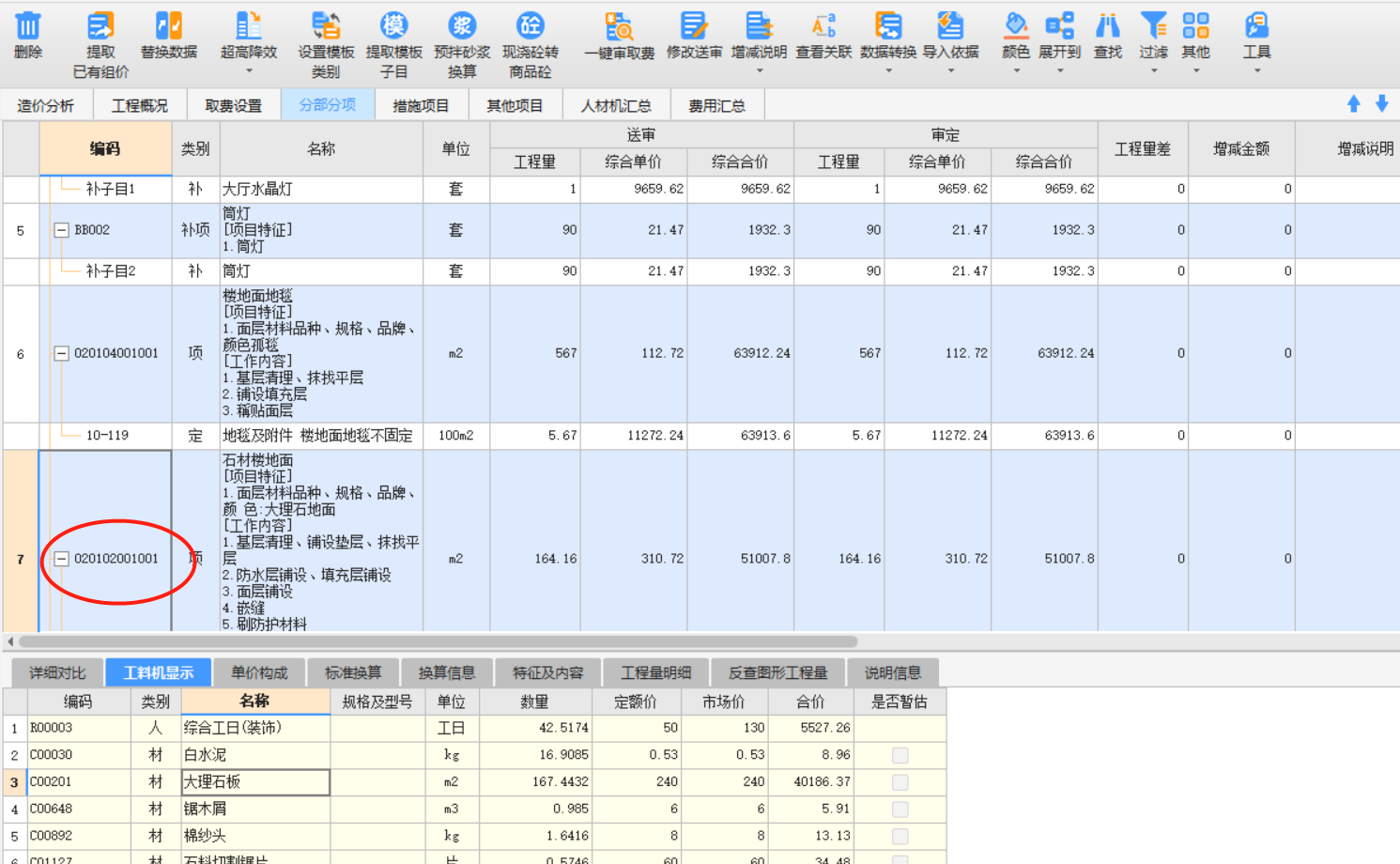
Task: Select the 大理石板 name cell
Action: tap(255, 782)
